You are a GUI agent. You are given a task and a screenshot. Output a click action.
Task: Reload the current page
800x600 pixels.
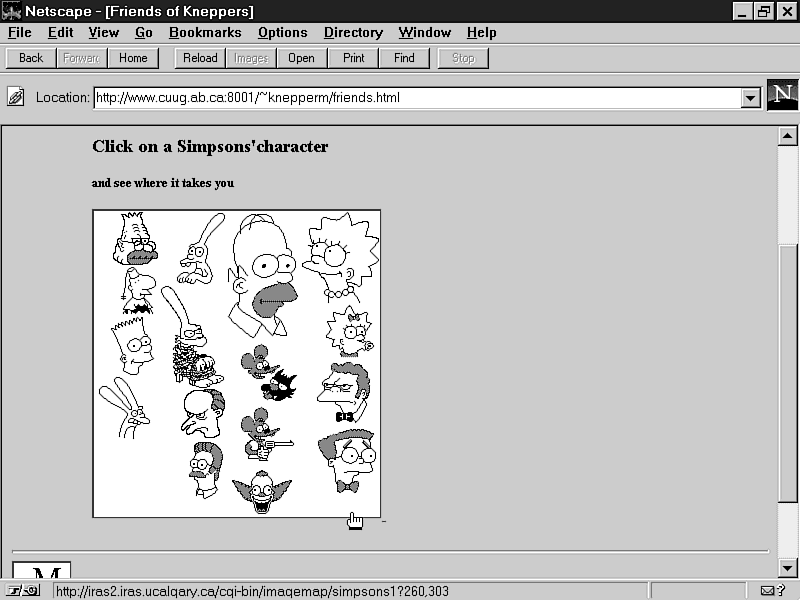pos(200,58)
